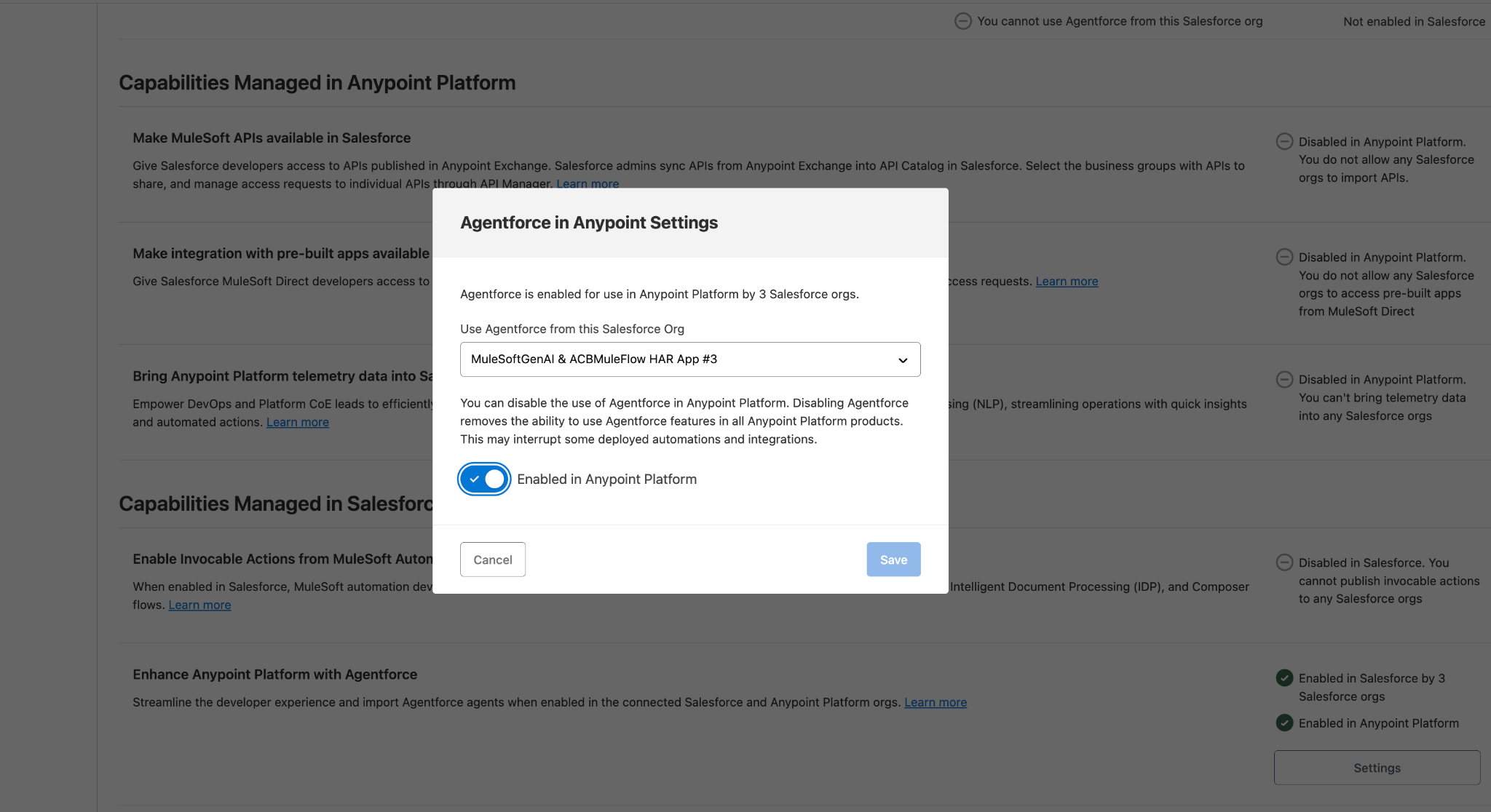Click the text about 3 Salesforce orgs enabled
Screen dimensions: 1491x812
[660, 294]
